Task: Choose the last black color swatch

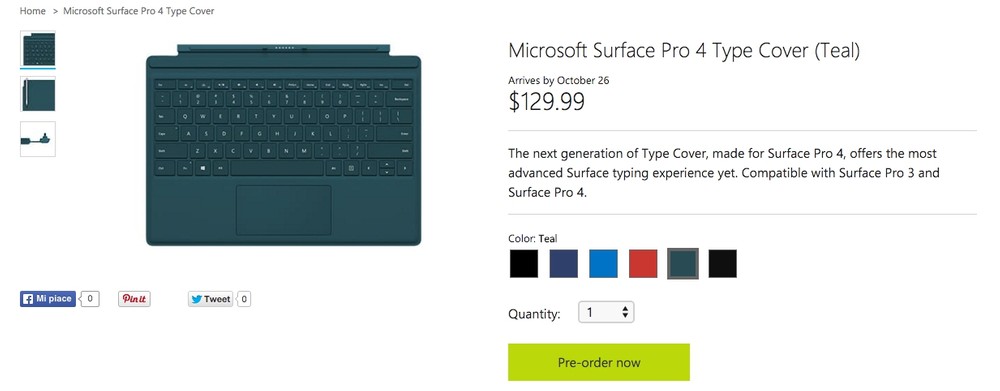Action: click(x=723, y=263)
